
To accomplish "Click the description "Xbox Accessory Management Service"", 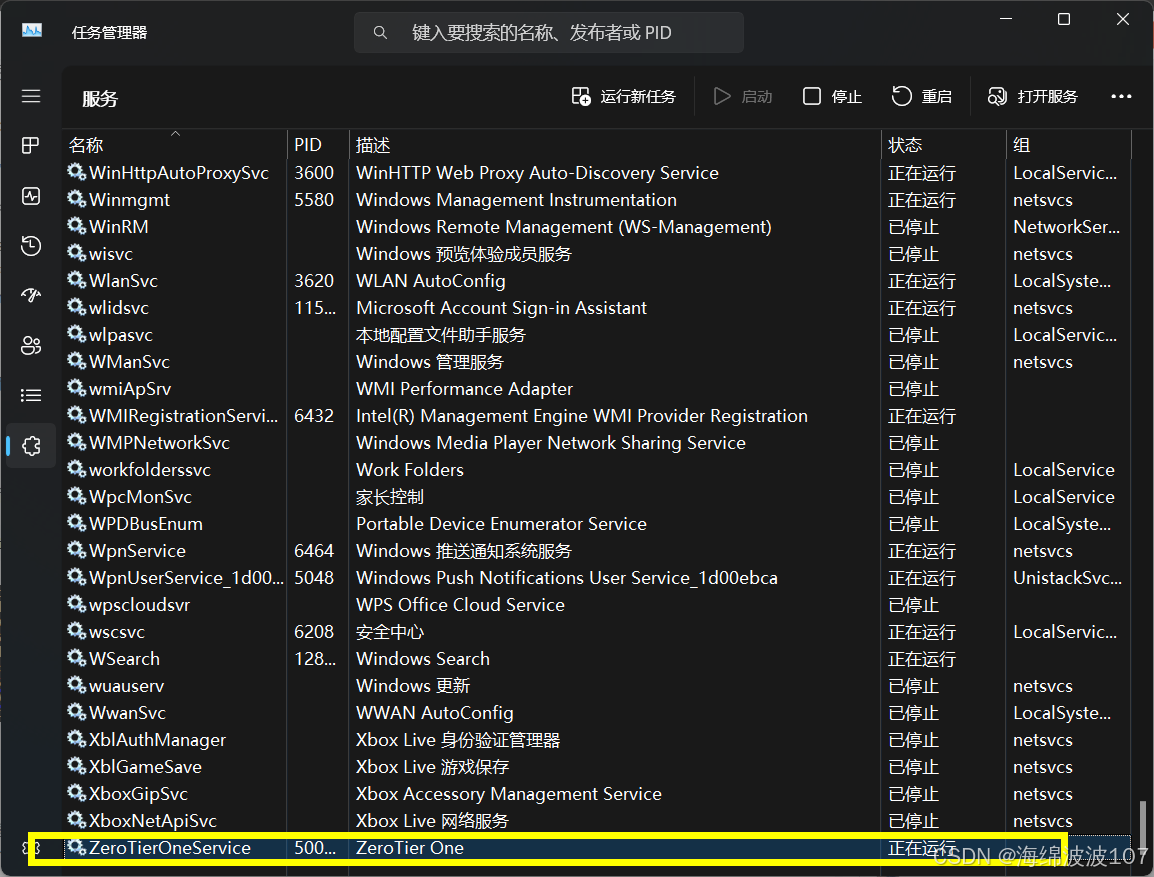I will tap(509, 793).
